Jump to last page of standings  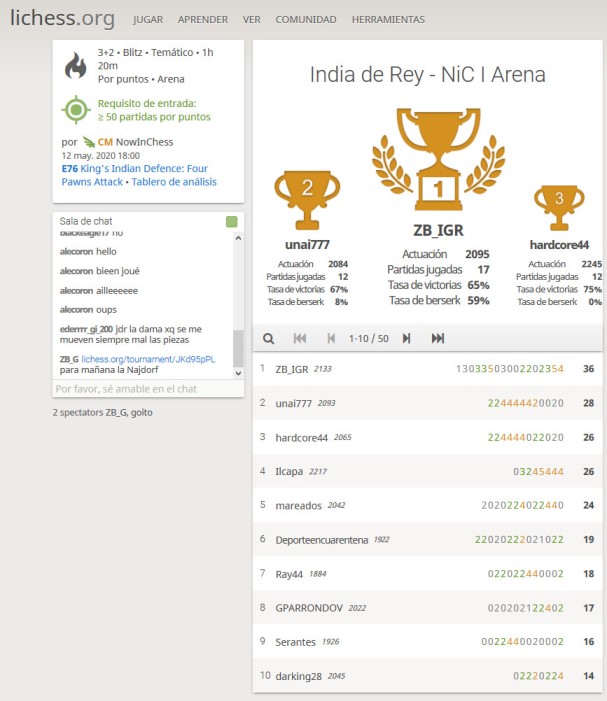click(x=438, y=339)
